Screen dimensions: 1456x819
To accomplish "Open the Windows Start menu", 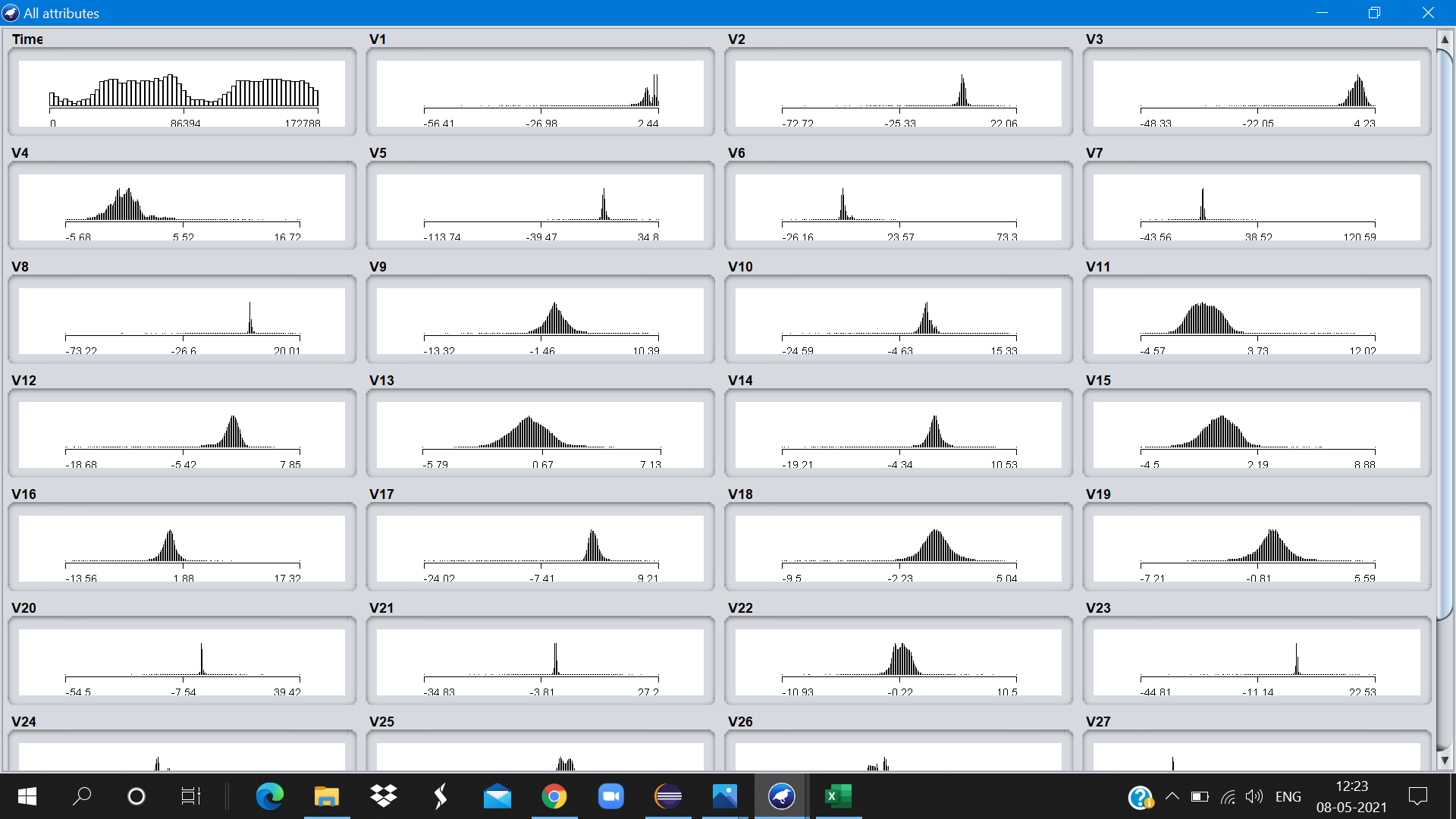I will pos(27,796).
